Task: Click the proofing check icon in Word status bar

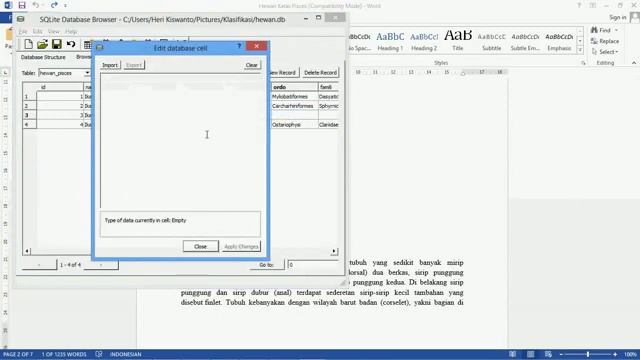Action: point(98,354)
